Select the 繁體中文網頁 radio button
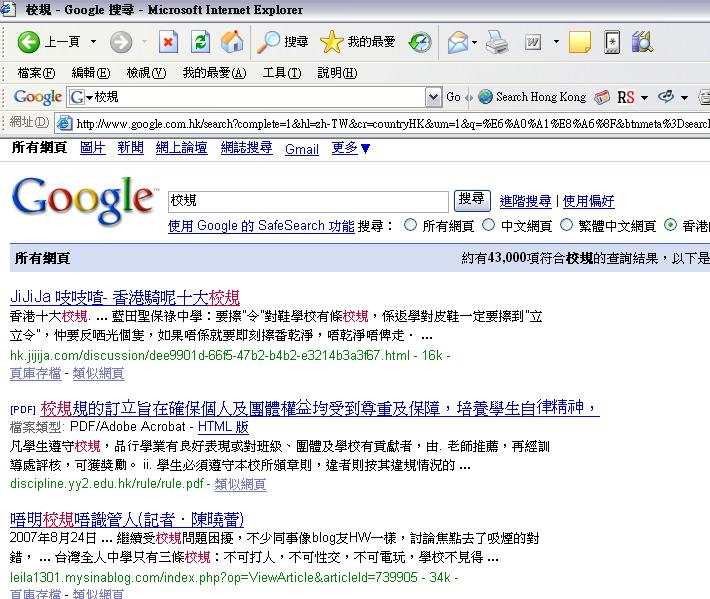 click(x=566, y=225)
